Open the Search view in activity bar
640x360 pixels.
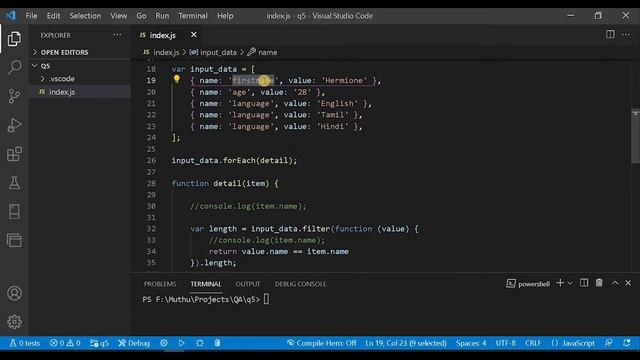click(14, 67)
